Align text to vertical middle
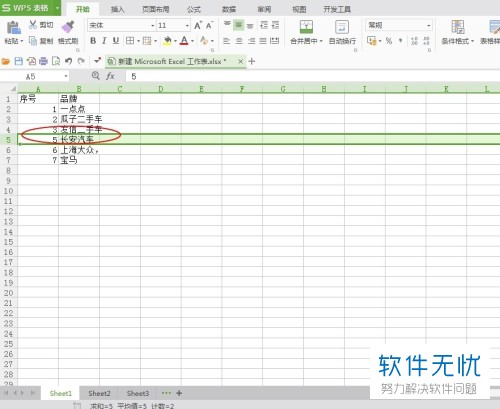This screenshot has width=500, height=409. click(239, 25)
